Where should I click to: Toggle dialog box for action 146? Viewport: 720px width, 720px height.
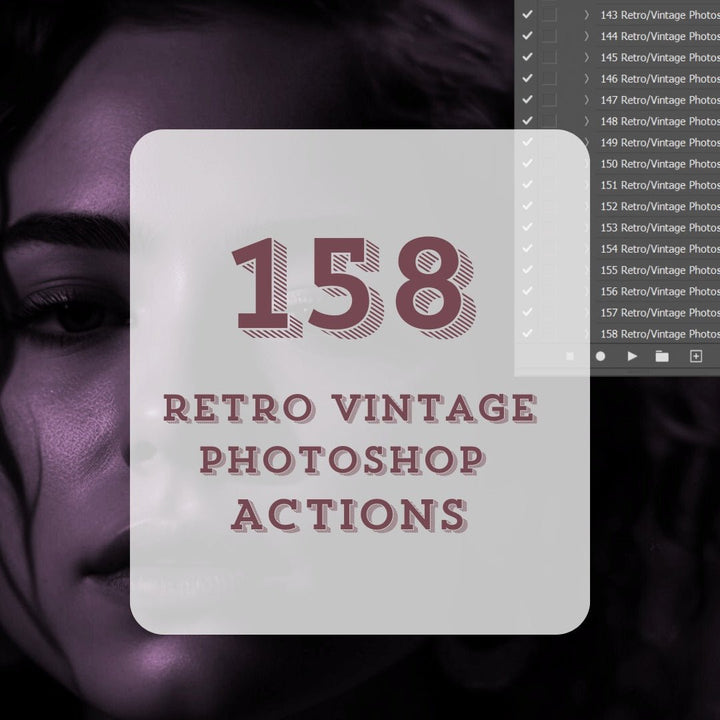pos(549,79)
